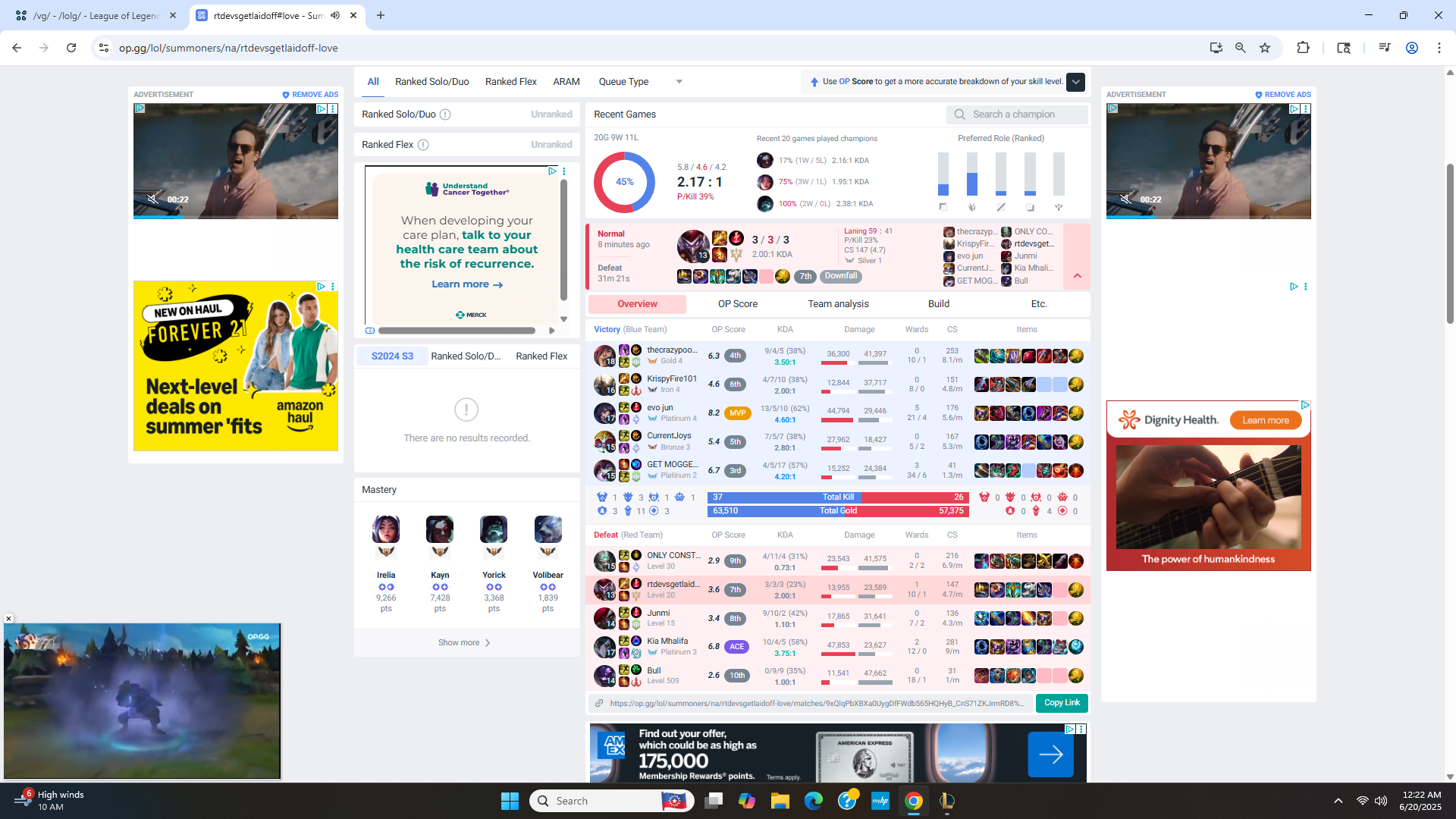Click the League of Legends taskbar icon
Viewport: 1456px width, 819px height.
[x=947, y=801]
